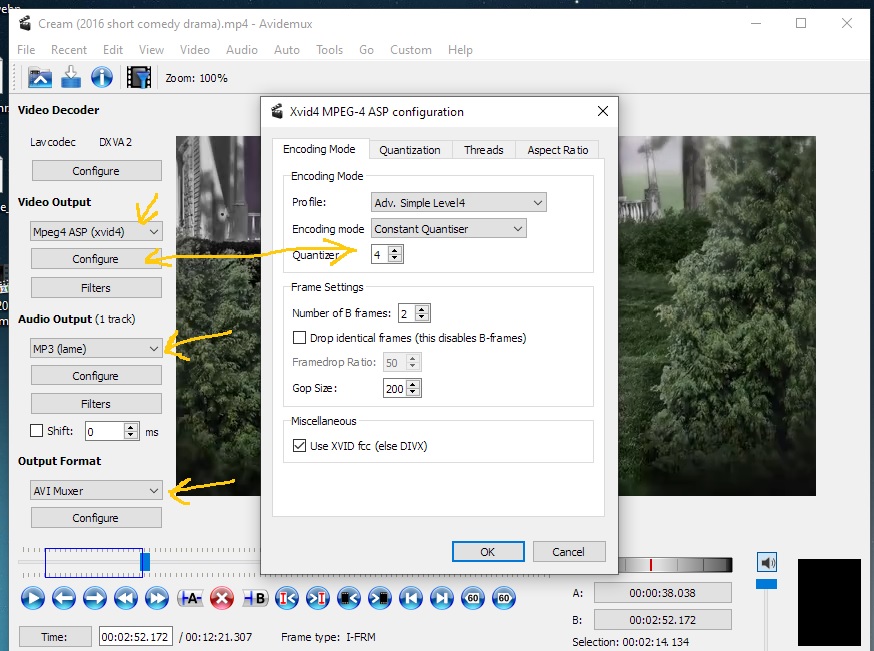
Task: Select the Encoding Mode tab
Action: [319, 149]
